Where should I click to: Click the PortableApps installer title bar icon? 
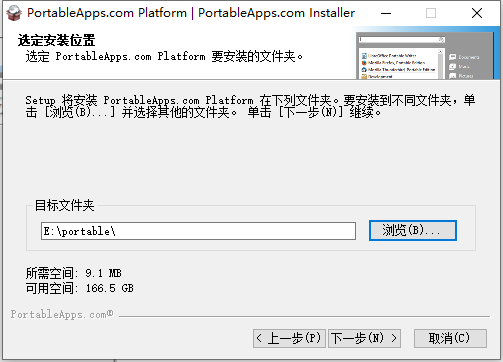pos(14,13)
